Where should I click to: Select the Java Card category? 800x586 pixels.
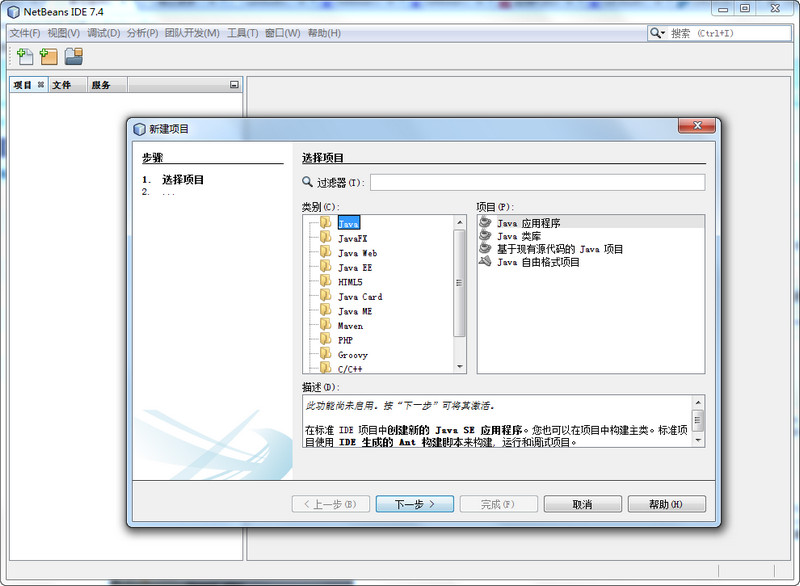tap(360, 297)
